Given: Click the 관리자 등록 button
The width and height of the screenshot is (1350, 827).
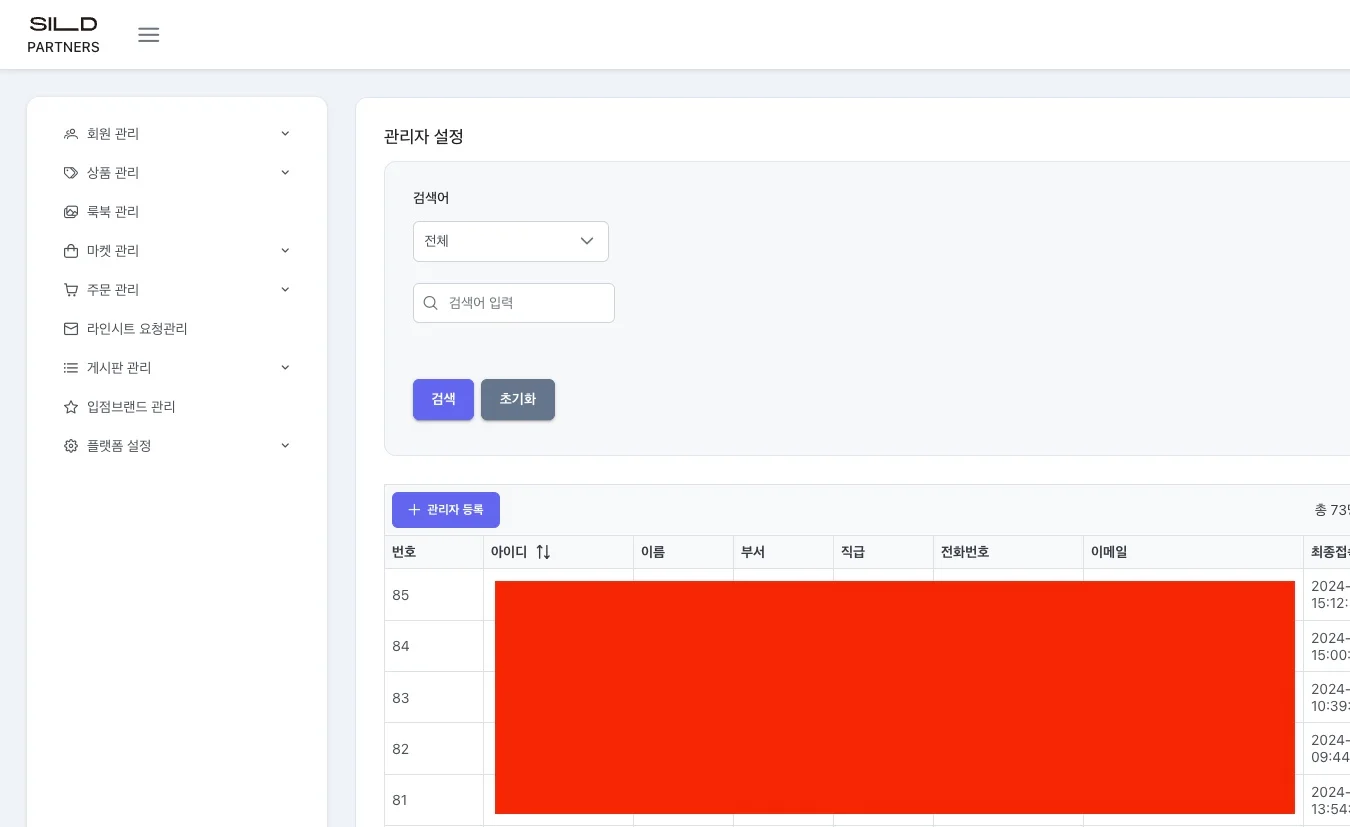Looking at the screenshot, I should [x=446, y=510].
